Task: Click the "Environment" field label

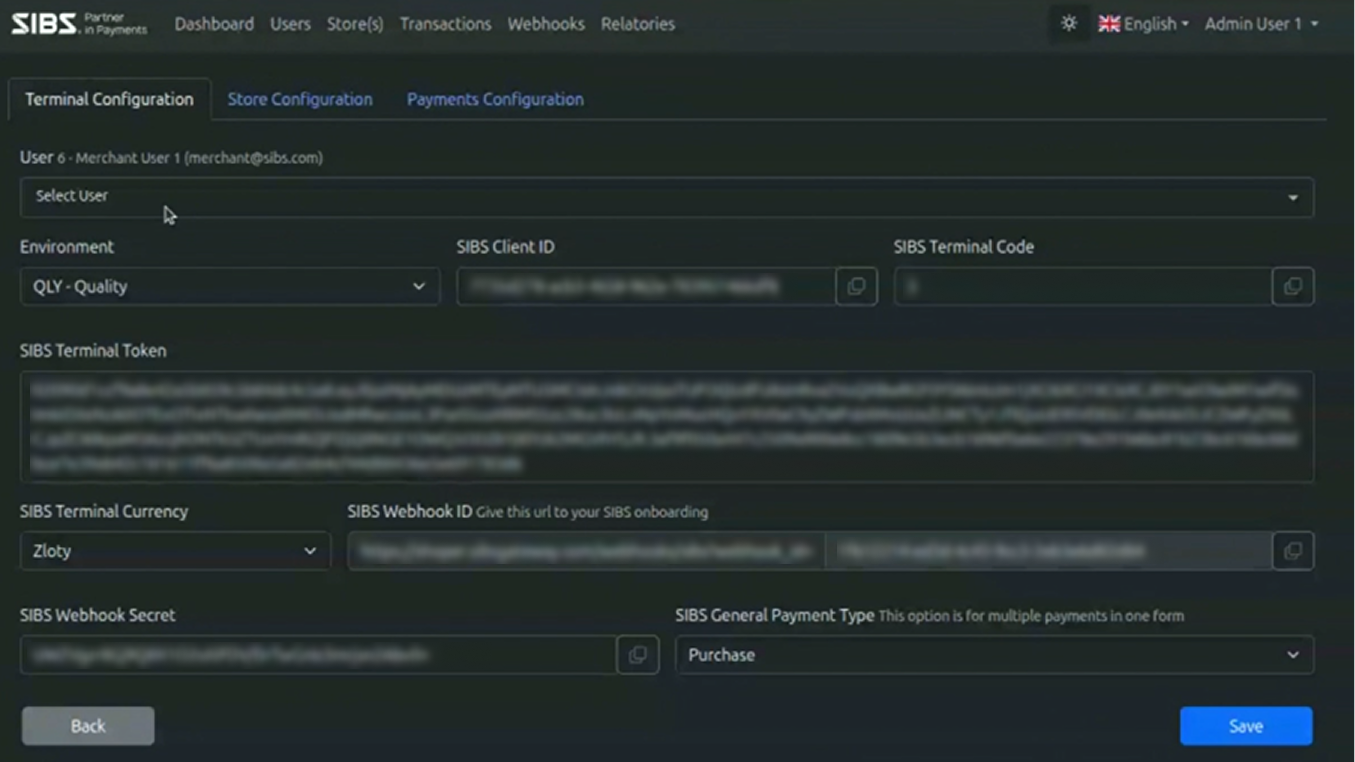Action: [67, 247]
